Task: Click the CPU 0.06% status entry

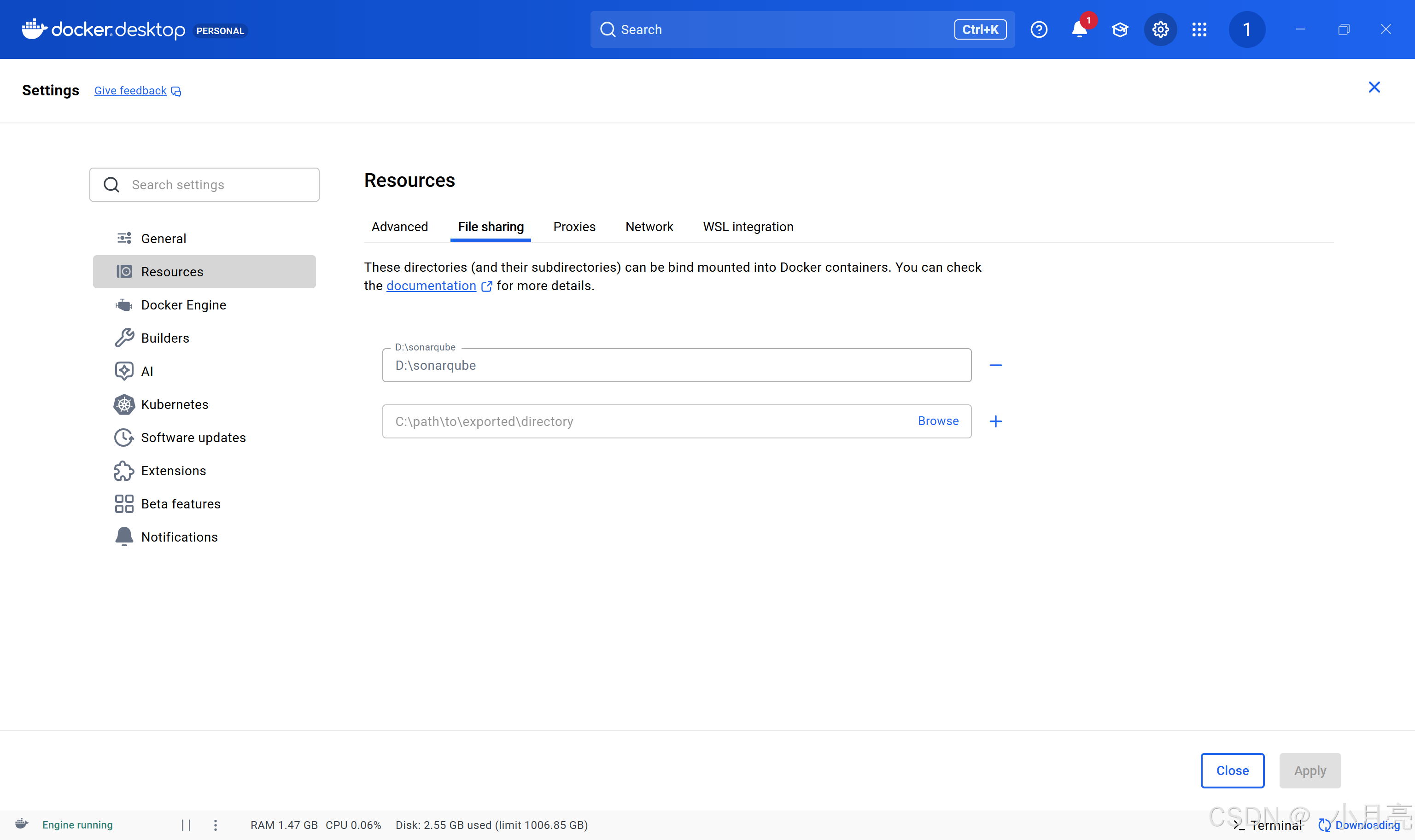Action: [x=353, y=825]
